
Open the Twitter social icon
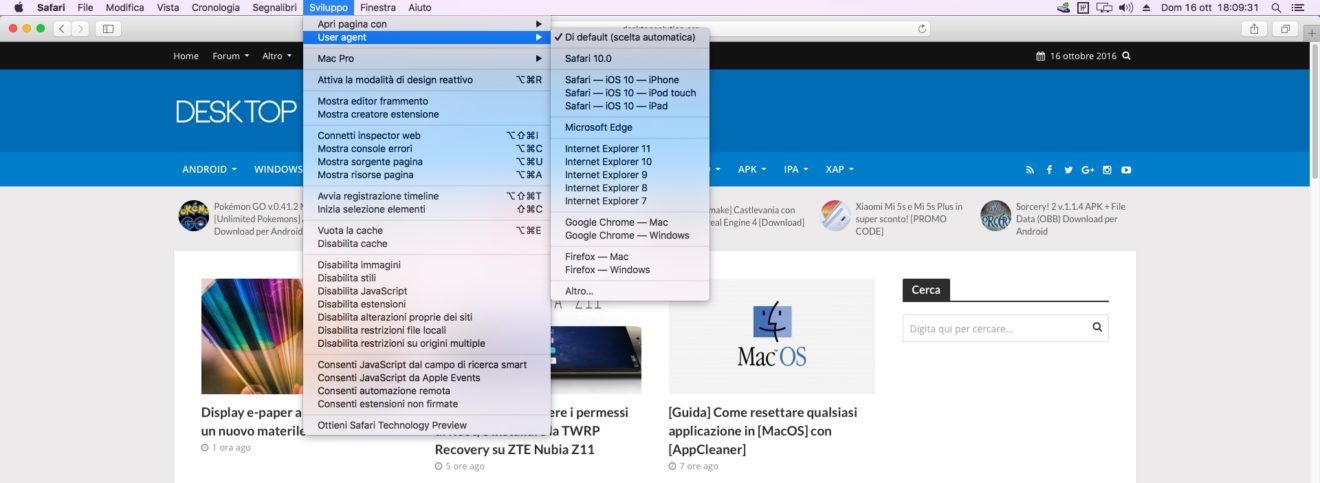coord(1068,170)
